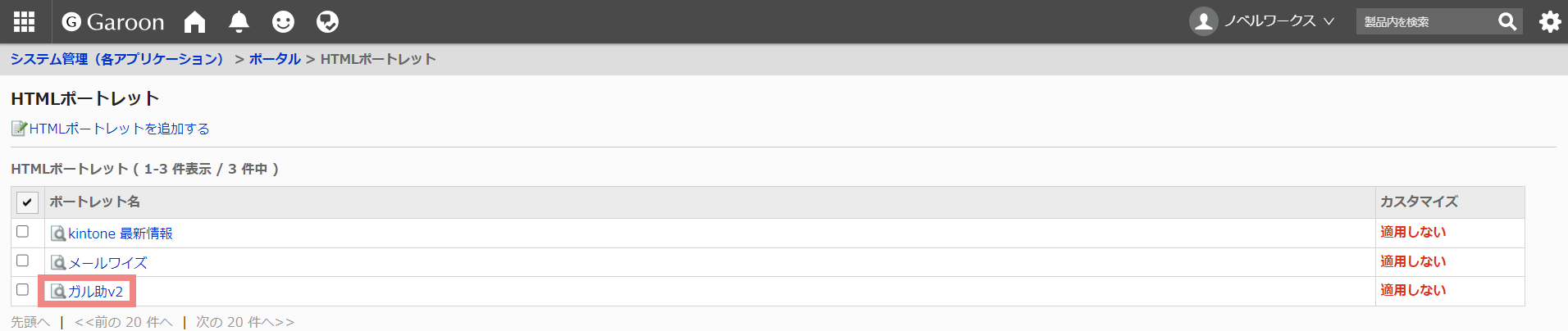Open the ポータル breadcrumb link

pyautogui.click(x=275, y=59)
